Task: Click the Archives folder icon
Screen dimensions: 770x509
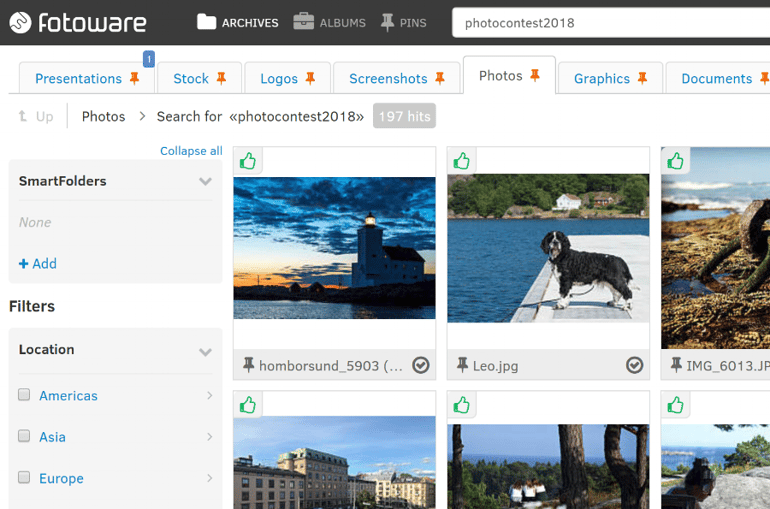Action: pyautogui.click(x=206, y=22)
